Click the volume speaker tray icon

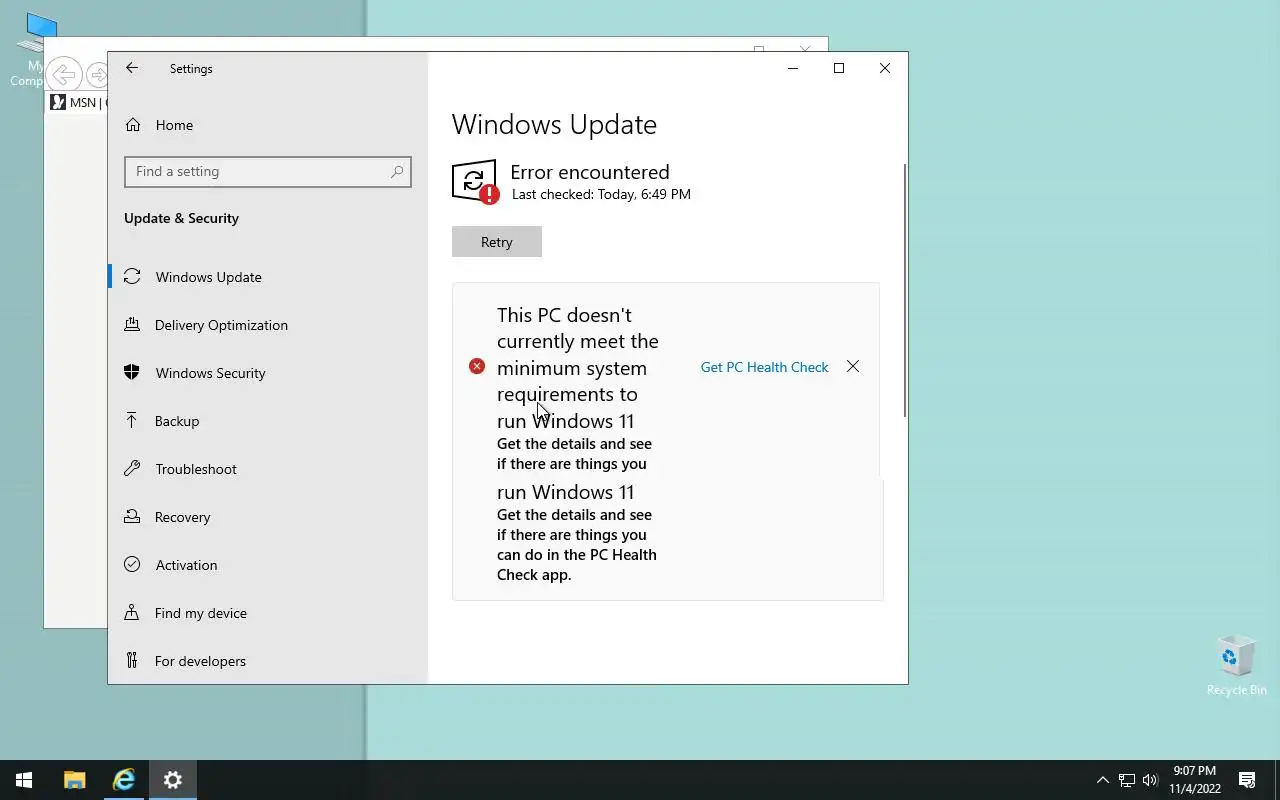pyautogui.click(x=1150, y=780)
